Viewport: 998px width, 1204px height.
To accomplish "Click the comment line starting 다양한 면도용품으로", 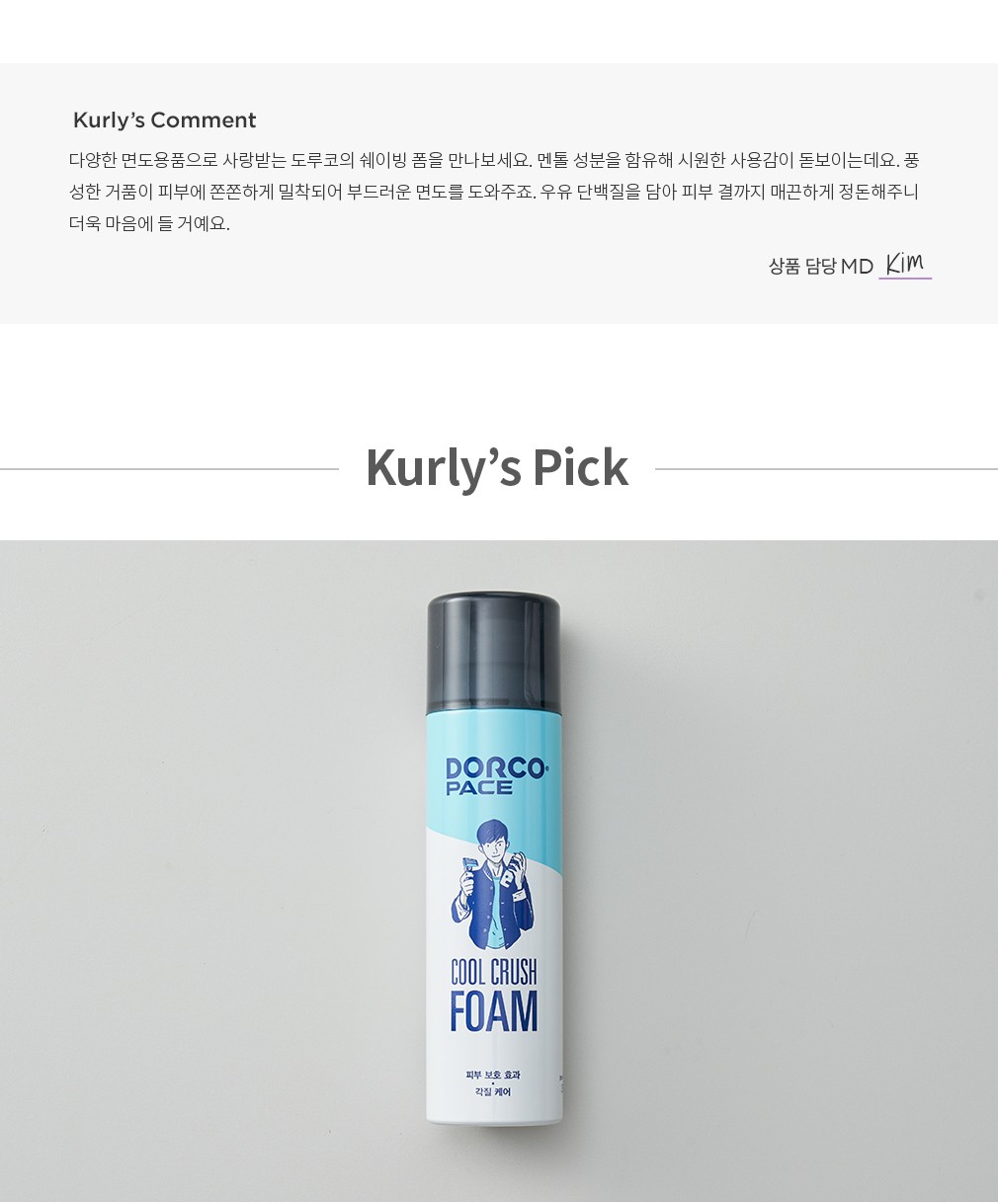I will pyautogui.click(x=494, y=160).
